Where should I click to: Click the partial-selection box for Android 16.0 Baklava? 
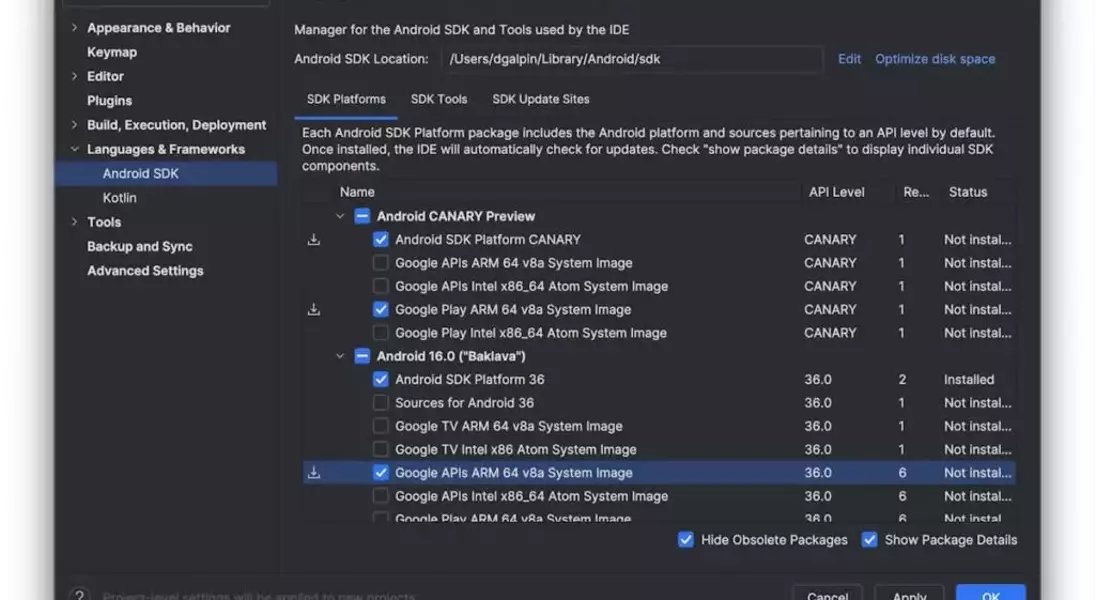tap(362, 356)
